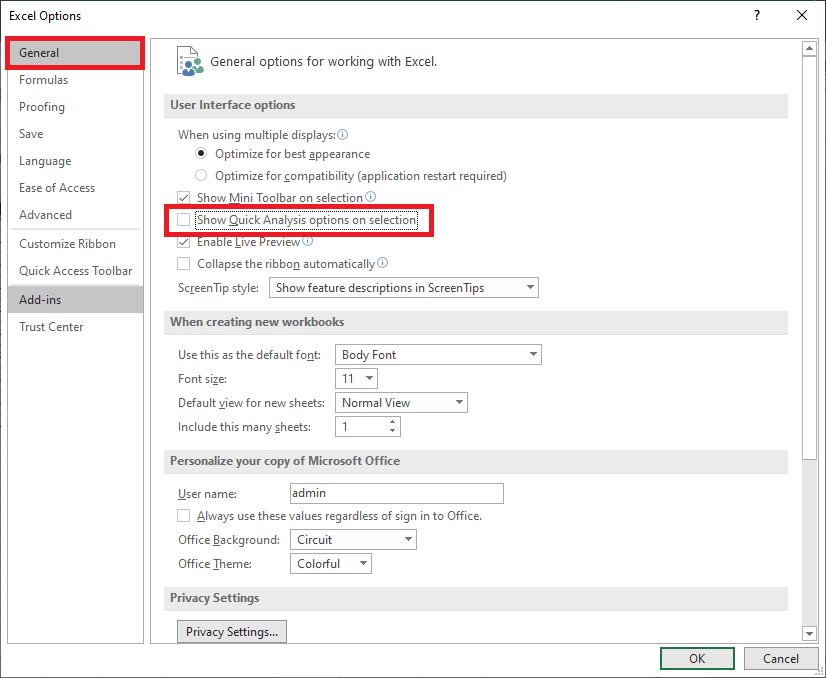
Task: Switch to Advanced options
Action: pyautogui.click(x=75, y=215)
